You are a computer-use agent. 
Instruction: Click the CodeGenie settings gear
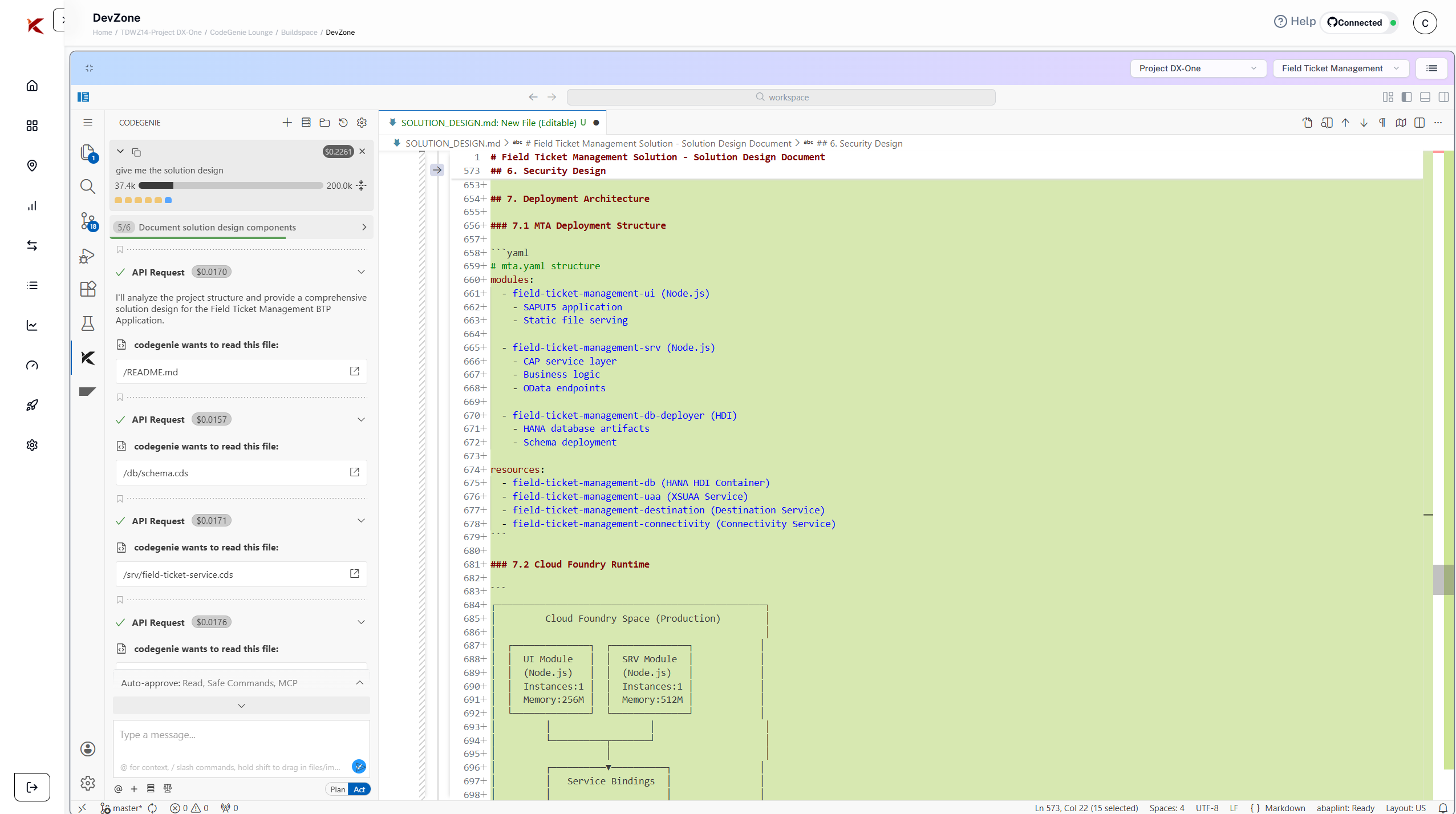(362, 123)
